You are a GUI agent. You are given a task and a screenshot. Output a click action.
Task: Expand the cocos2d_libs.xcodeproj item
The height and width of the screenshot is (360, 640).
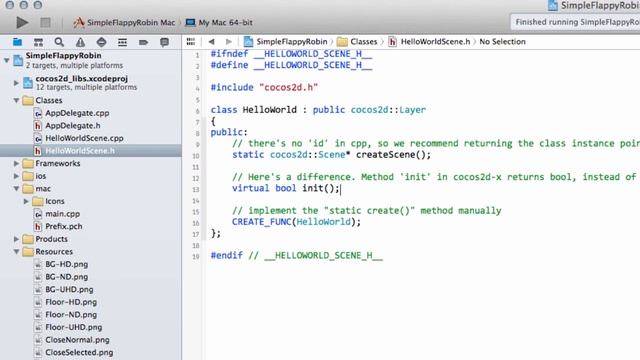click(x=16, y=83)
